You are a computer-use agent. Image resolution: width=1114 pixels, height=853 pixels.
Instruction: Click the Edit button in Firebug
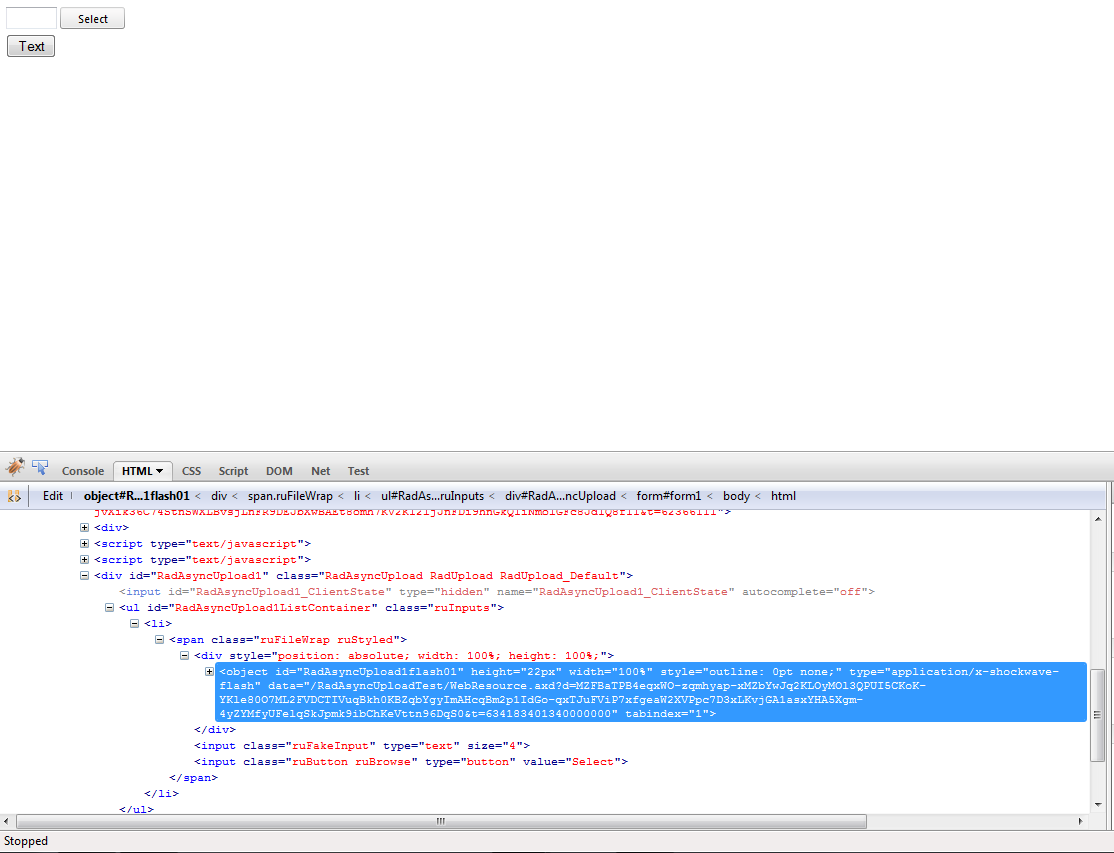(53, 496)
